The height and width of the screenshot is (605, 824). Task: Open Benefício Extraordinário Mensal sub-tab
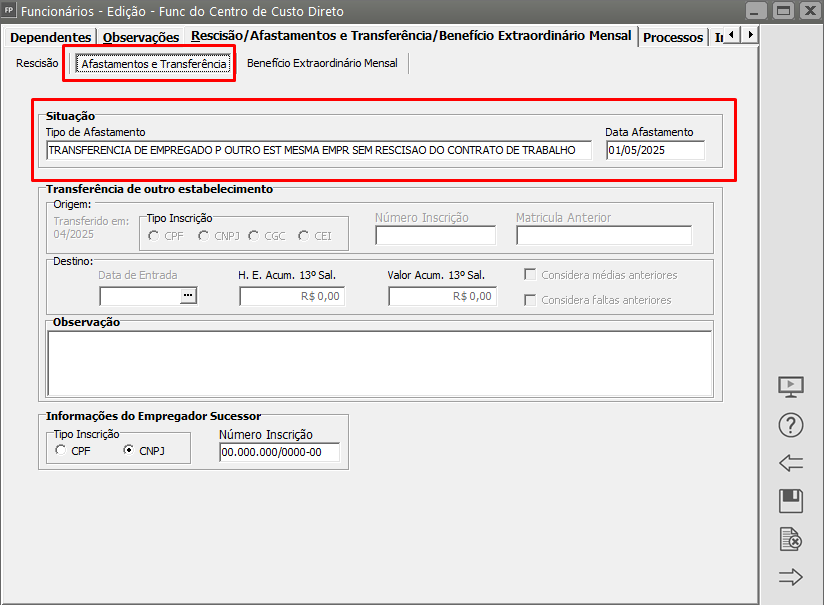322,63
